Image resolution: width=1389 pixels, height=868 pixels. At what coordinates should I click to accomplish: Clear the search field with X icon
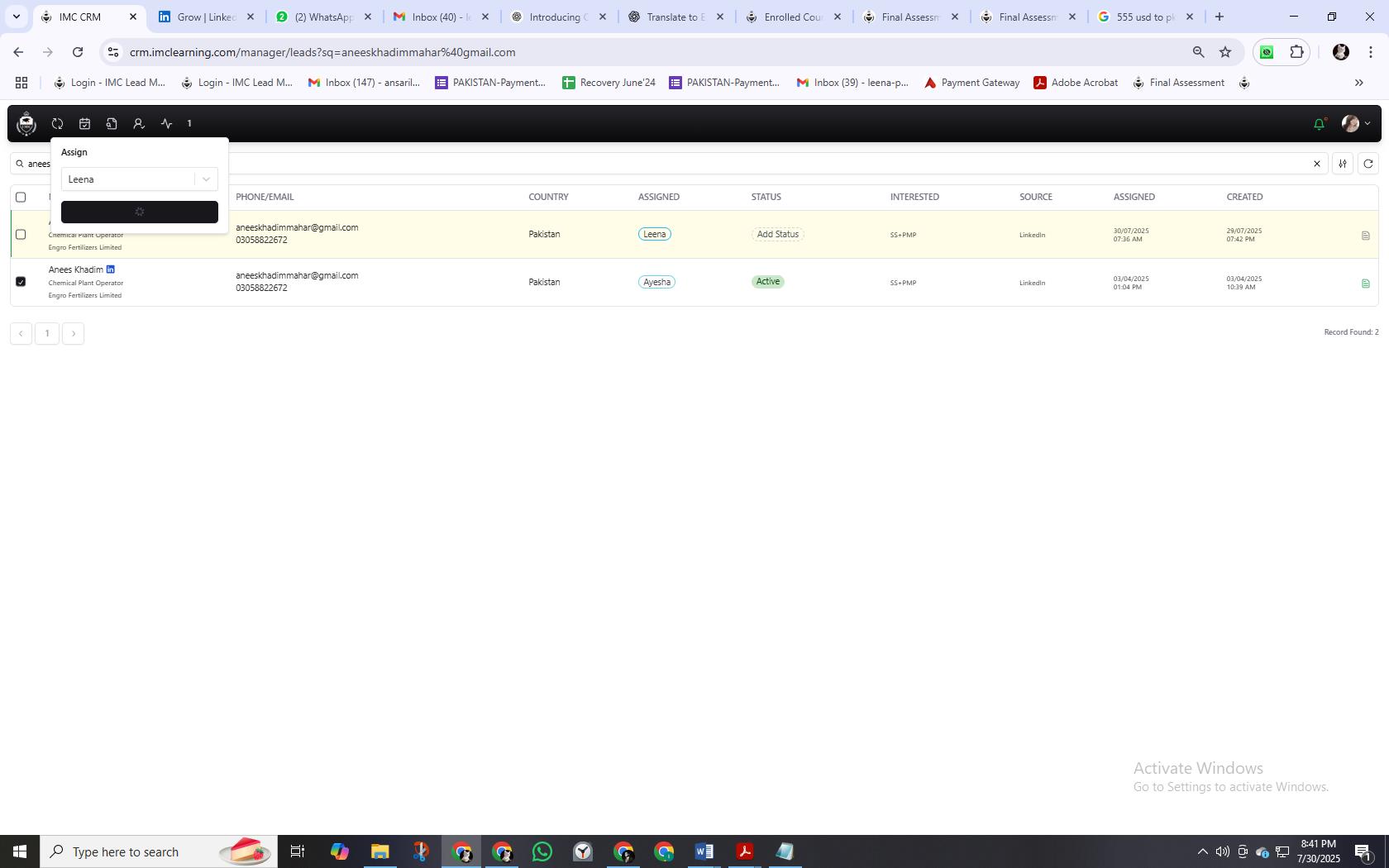pos(1317,164)
